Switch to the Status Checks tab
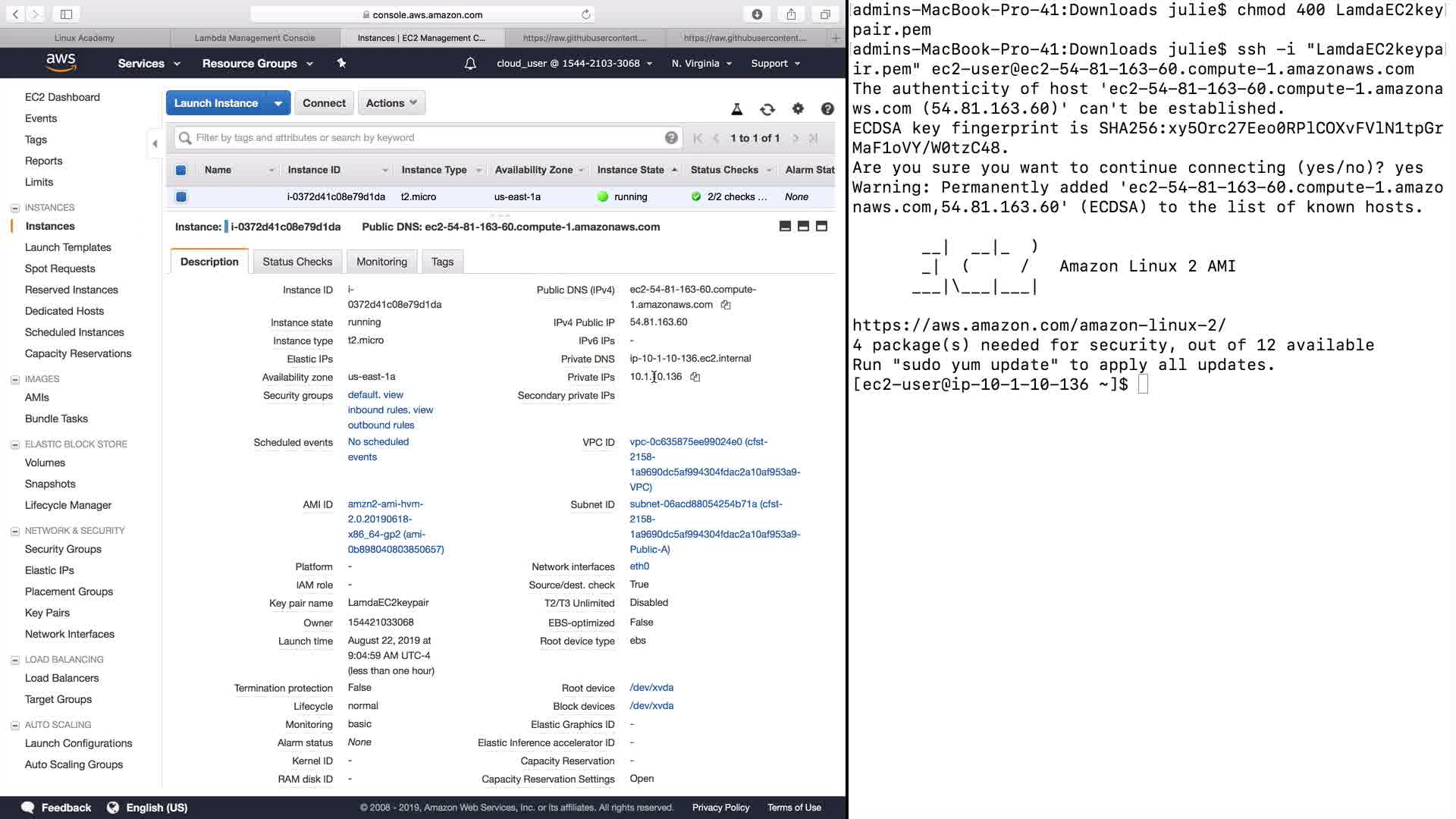The image size is (1456, 819). [297, 262]
